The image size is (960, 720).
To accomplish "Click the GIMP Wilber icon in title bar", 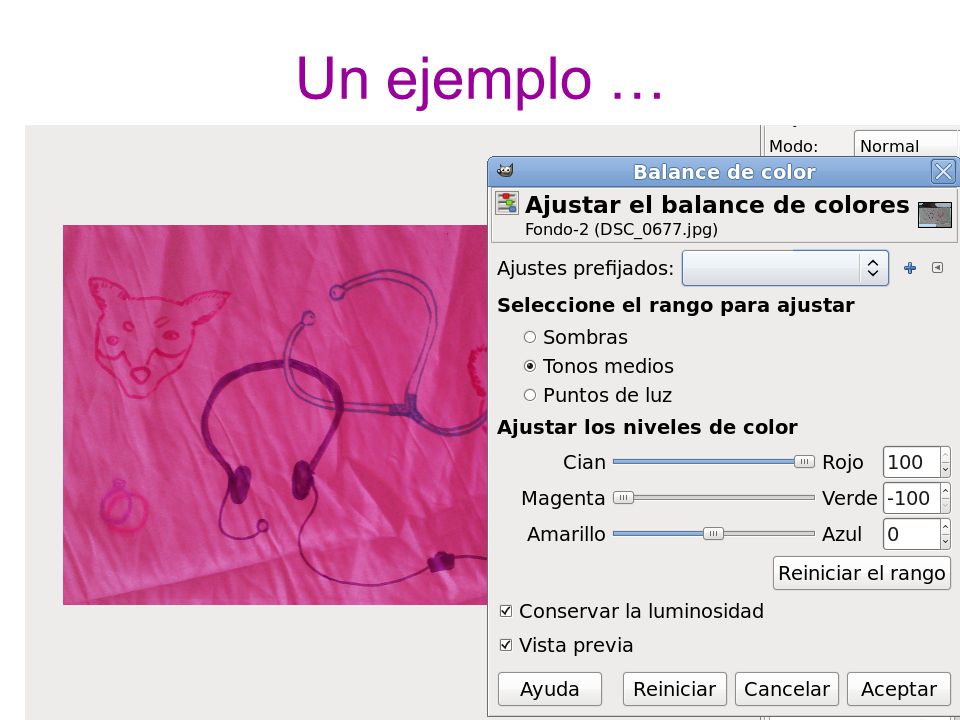I will coord(505,171).
